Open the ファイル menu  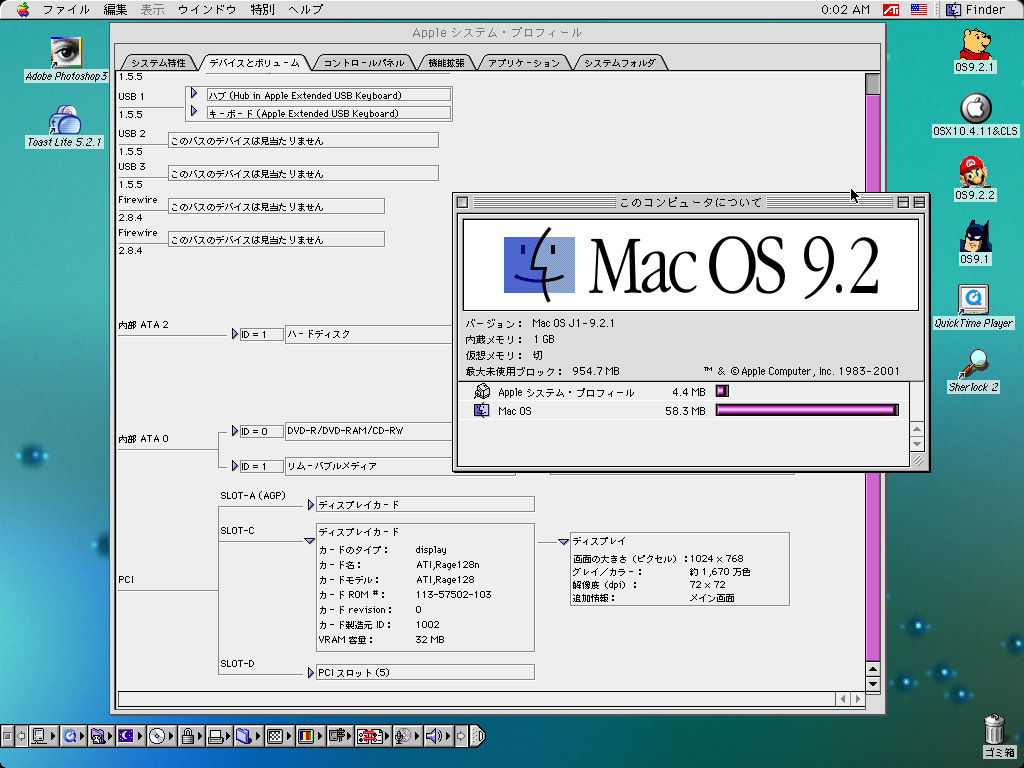tap(66, 10)
